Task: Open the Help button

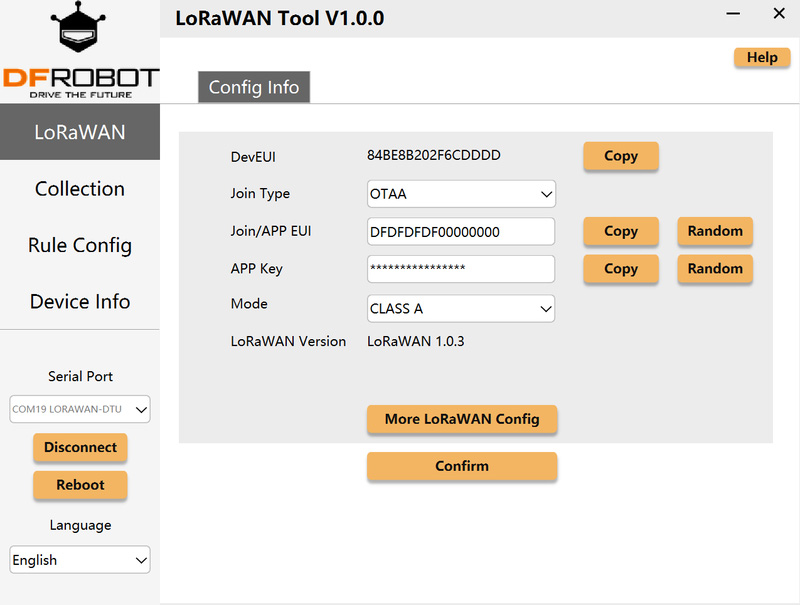Action: coord(761,58)
